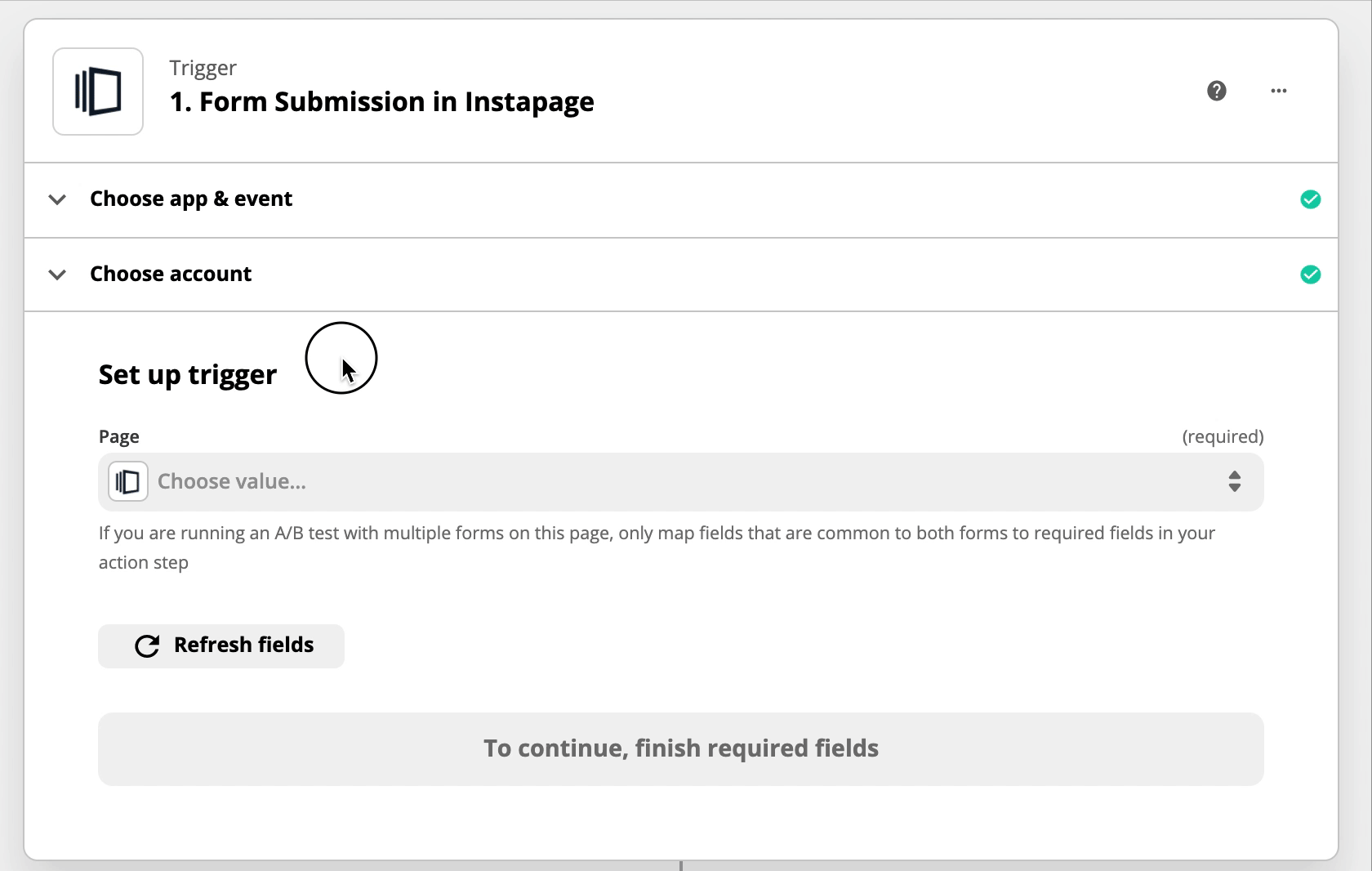Click green checkmark for Choose account
Viewport: 1372px width, 871px height.
1311,275
